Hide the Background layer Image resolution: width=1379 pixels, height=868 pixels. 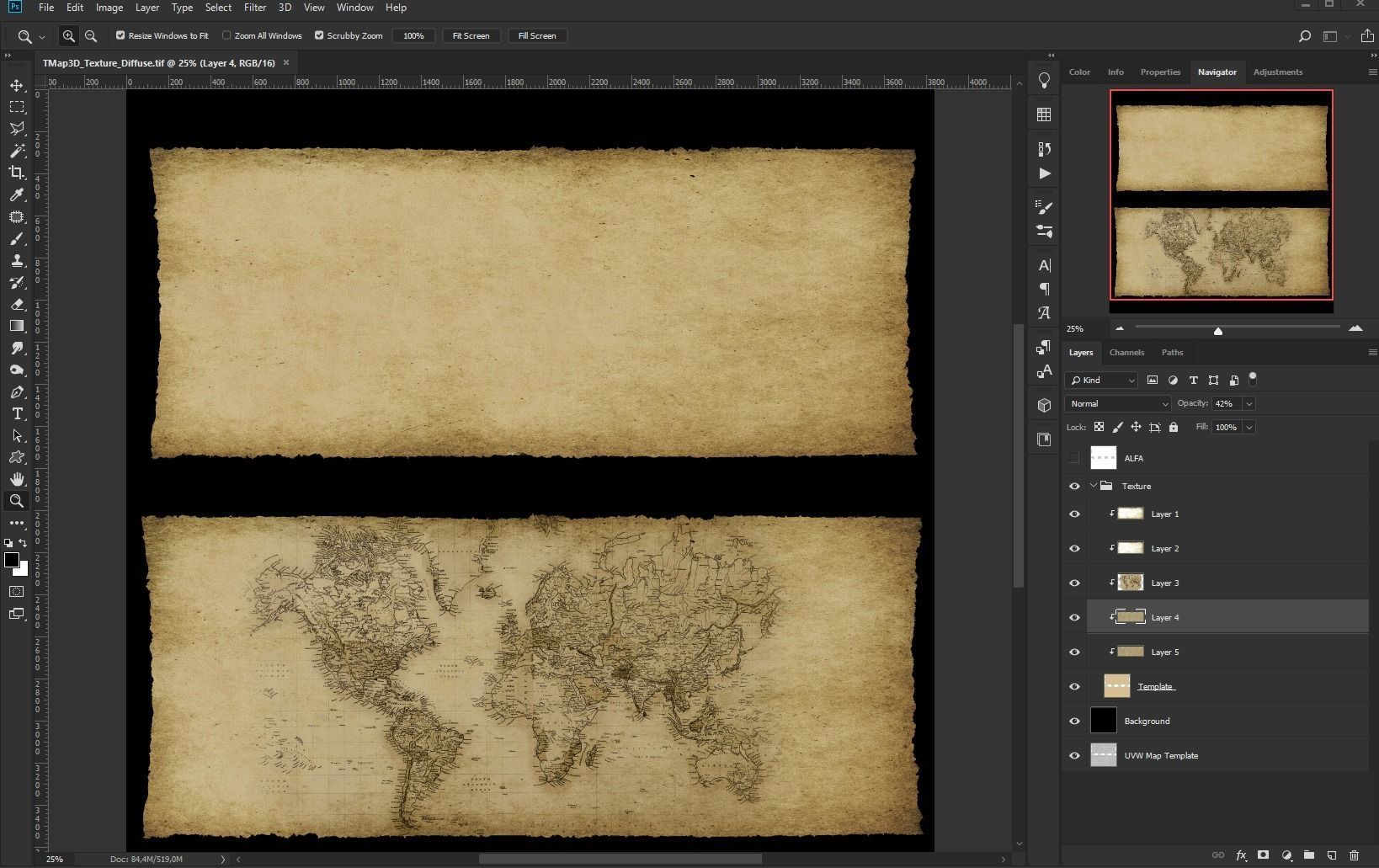click(1074, 722)
